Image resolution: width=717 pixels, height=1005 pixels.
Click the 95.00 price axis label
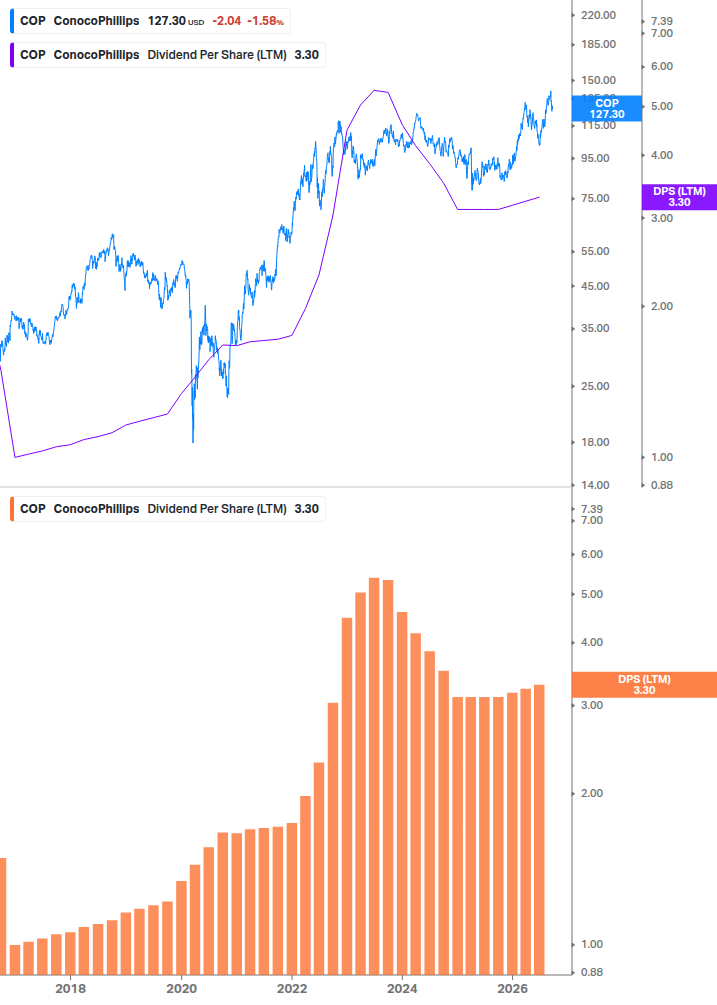(x=595, y=158)
